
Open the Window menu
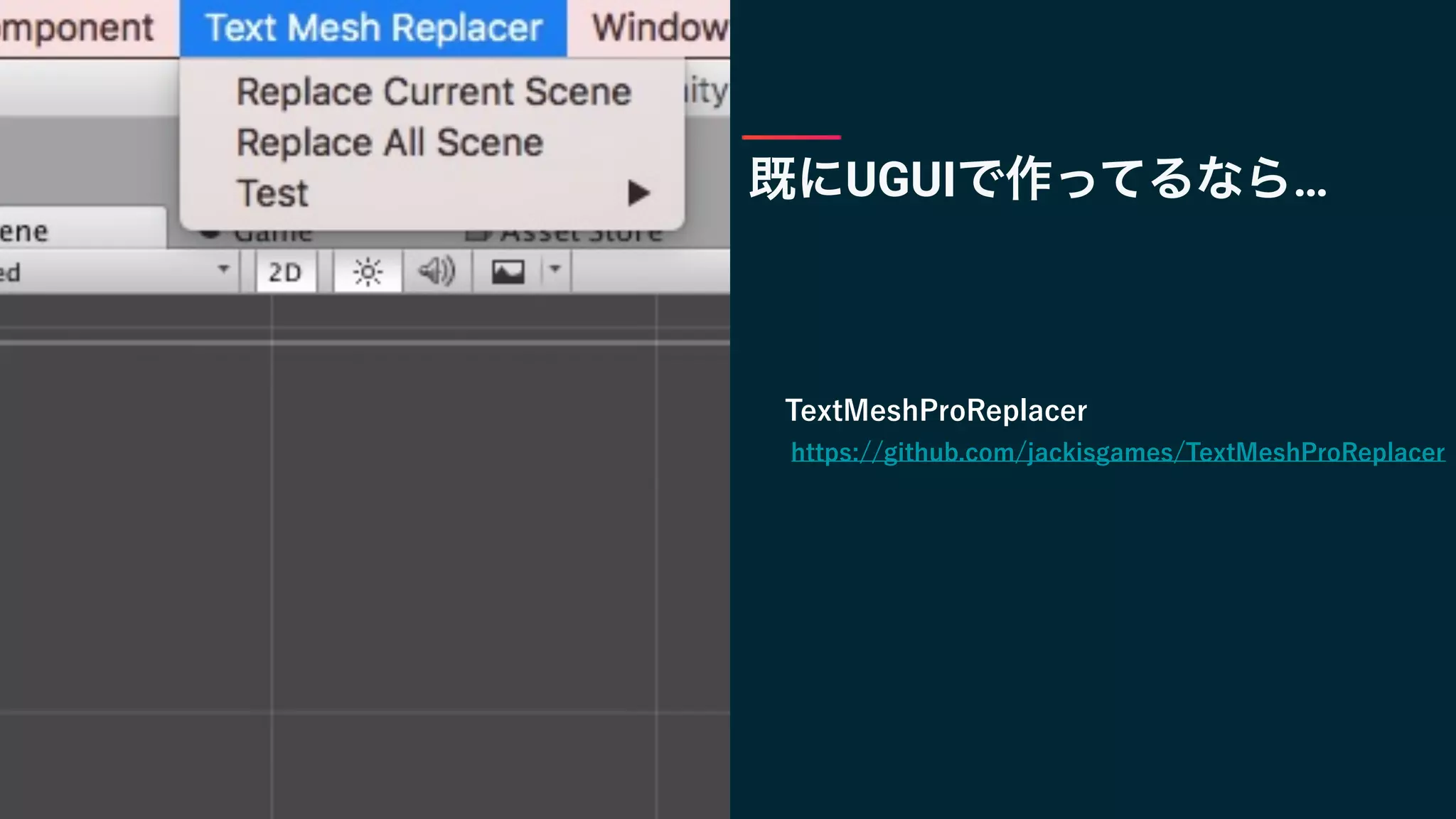click(x=660, y=28)
